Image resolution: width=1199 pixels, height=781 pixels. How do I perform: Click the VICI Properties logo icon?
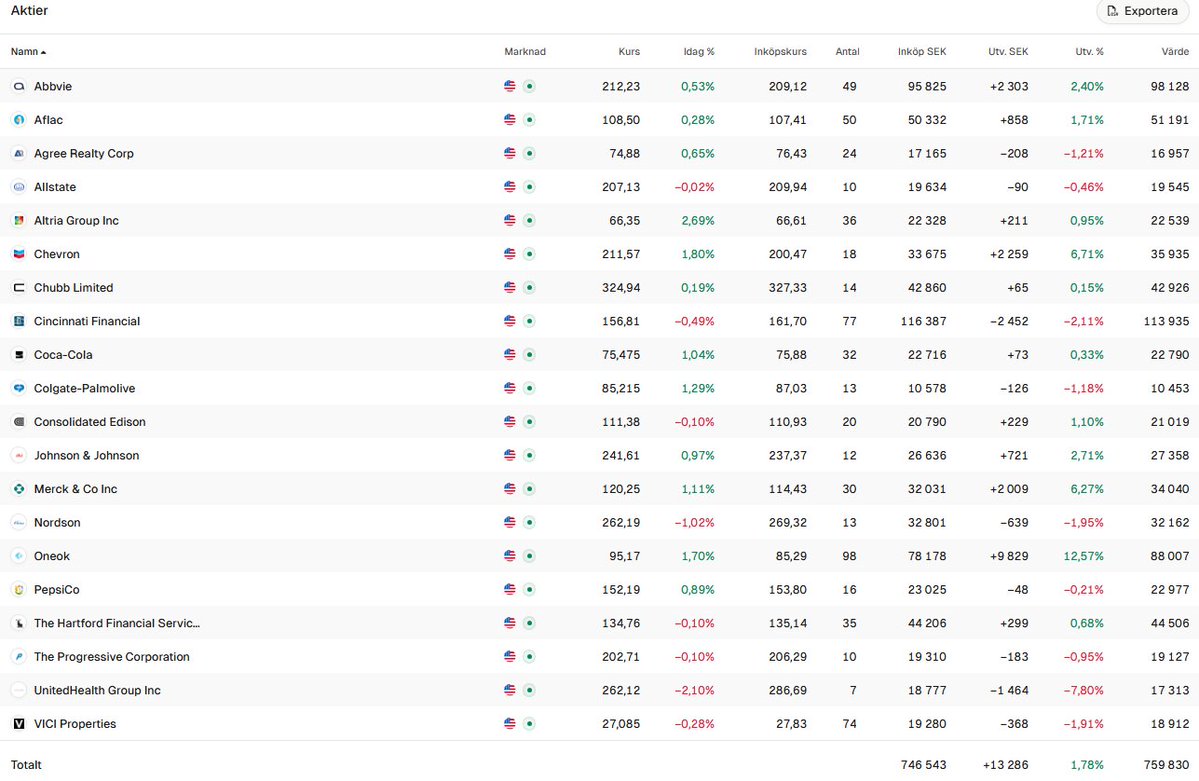(x=19, y=724)
